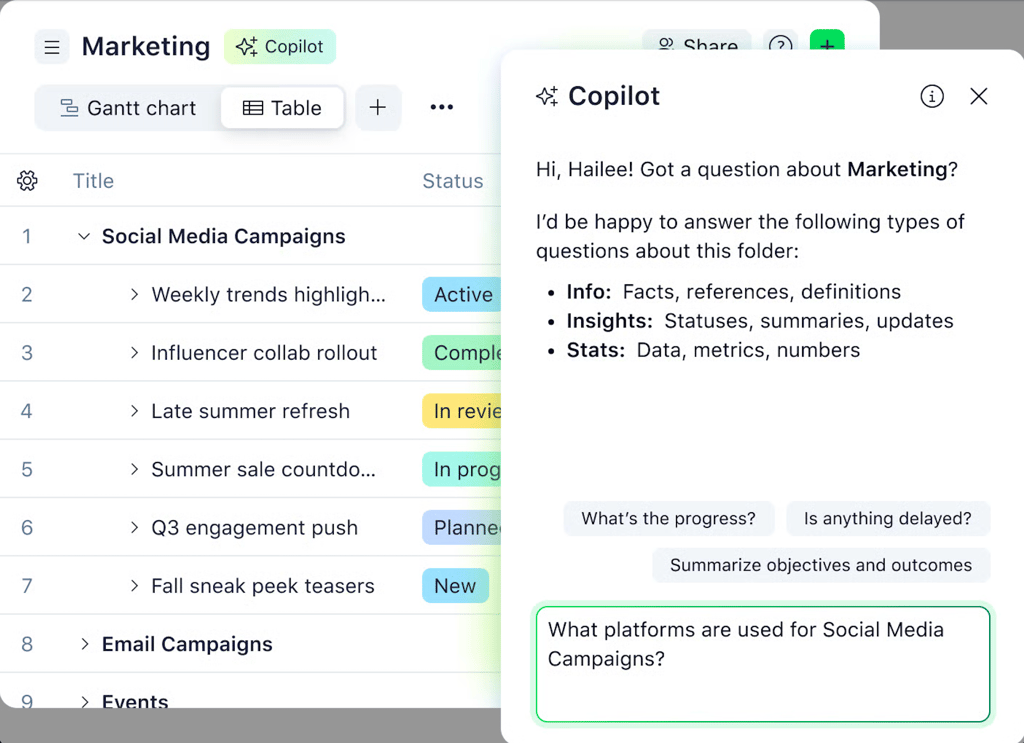Click the Copilot badge next to Marketing
This screenshot has height=743, width=1024.
coord(280,47)
